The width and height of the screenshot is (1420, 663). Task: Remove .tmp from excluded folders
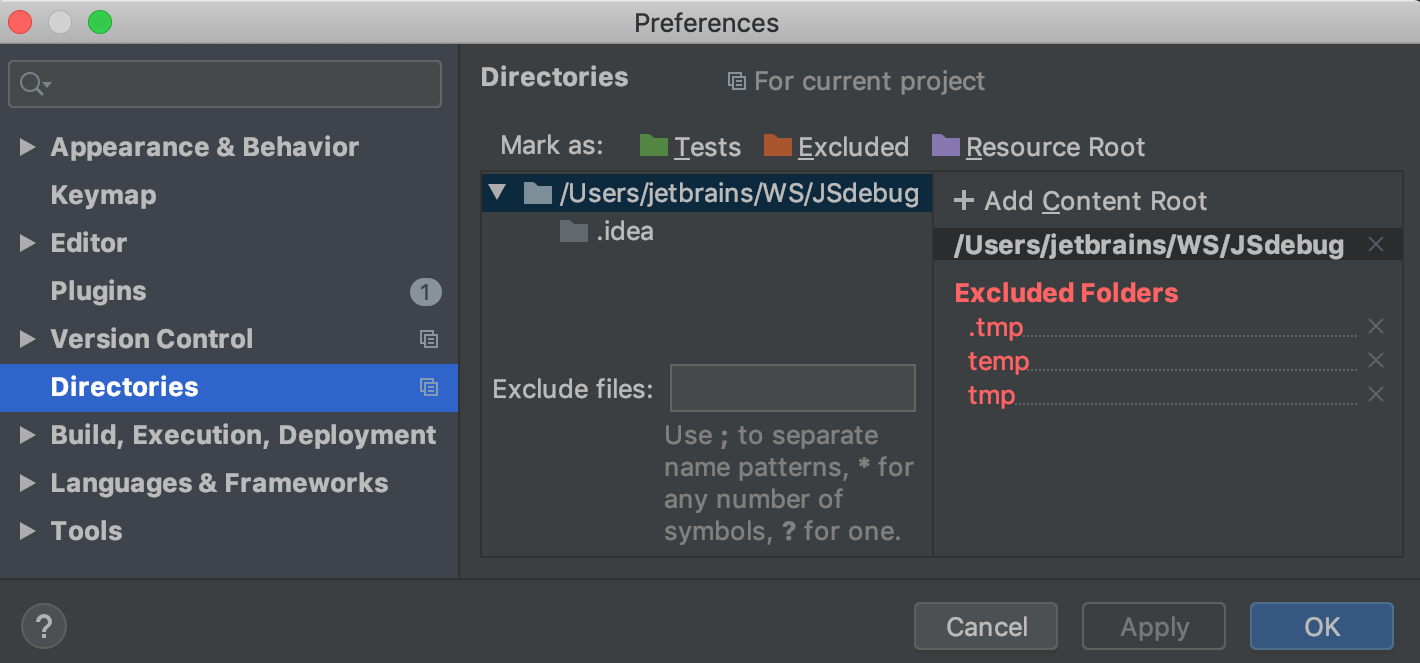point(1376,327)
